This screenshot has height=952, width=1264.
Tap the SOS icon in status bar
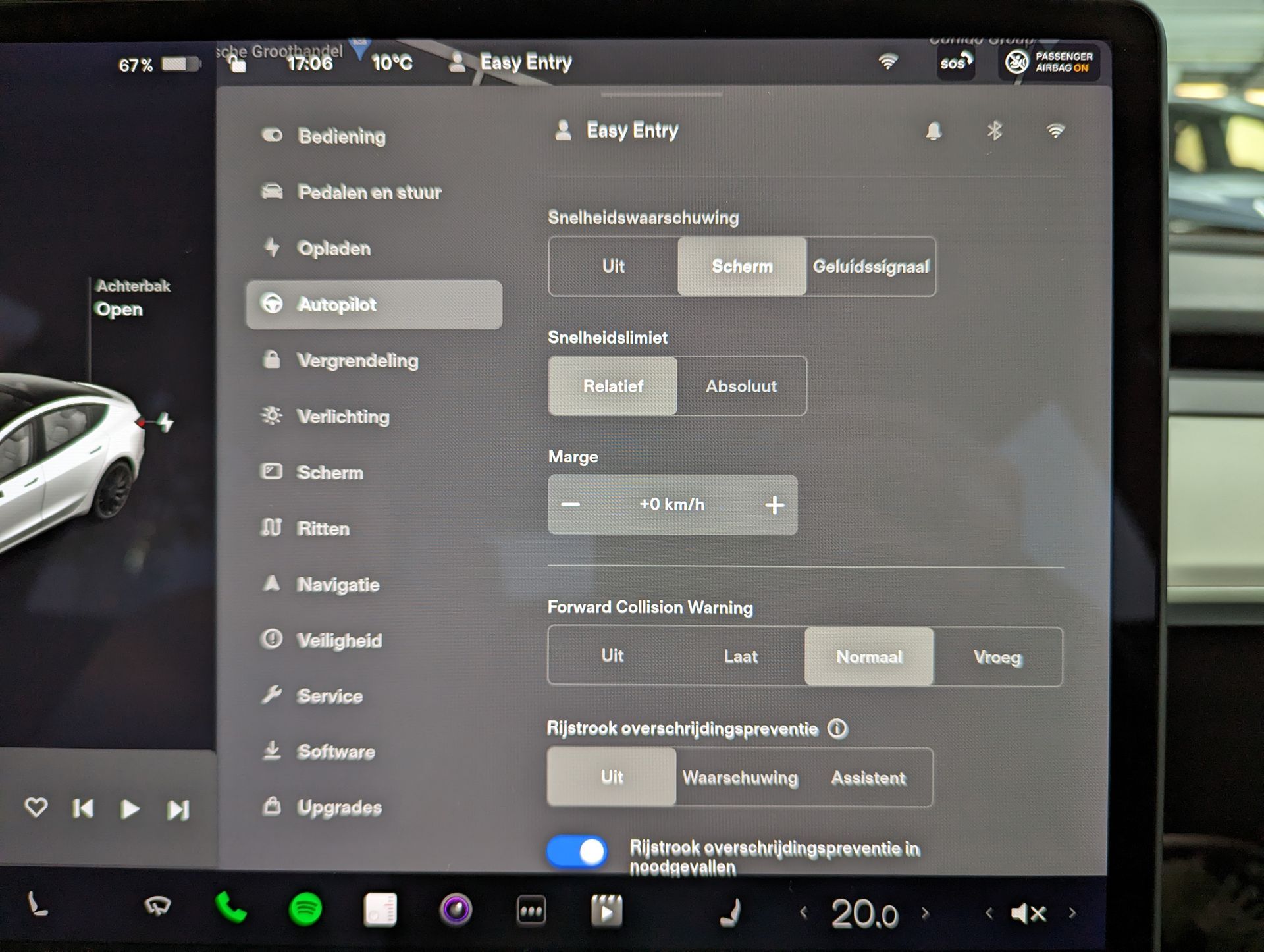(x=955, y=63)
